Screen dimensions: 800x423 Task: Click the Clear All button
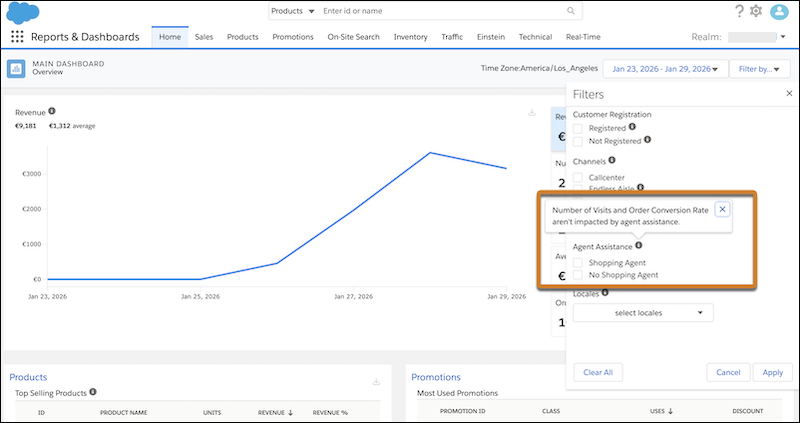point(598,372)
